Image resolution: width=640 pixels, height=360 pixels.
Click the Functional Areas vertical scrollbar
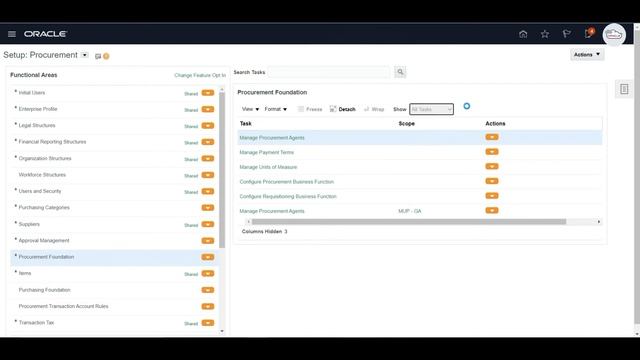[x=222, y=170]
